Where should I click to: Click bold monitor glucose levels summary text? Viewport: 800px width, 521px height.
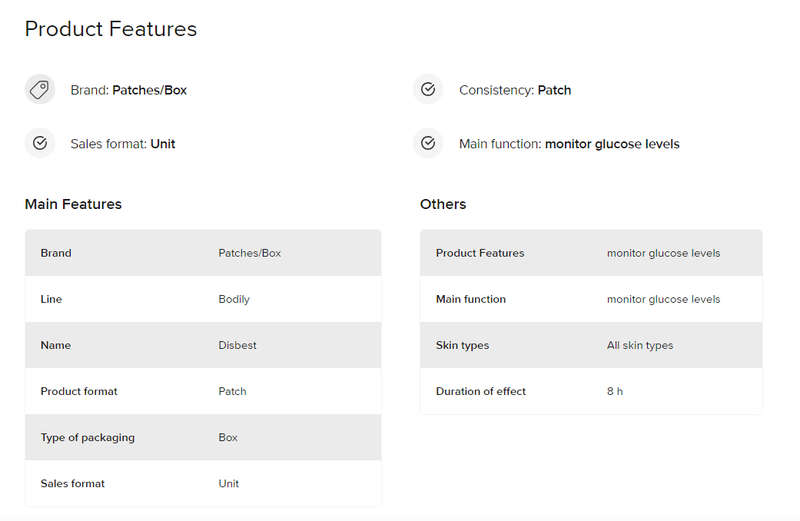point(612,144)
